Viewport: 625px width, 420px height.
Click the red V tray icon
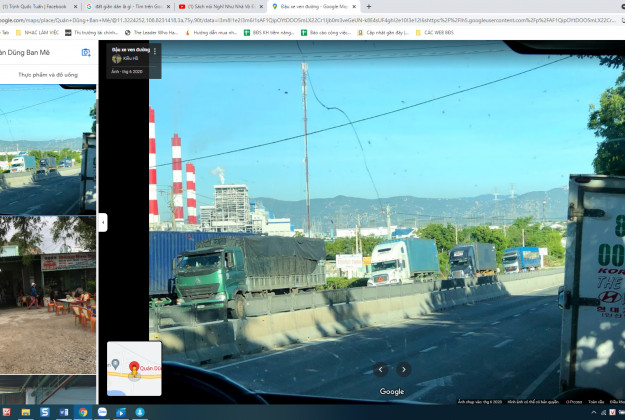(612, 412)
